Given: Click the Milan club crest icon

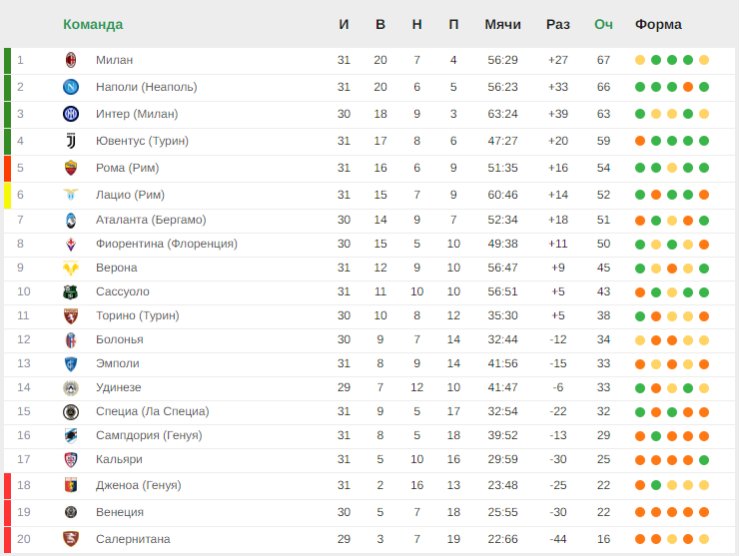Looking at the screenshot, I should pos(71,60).
